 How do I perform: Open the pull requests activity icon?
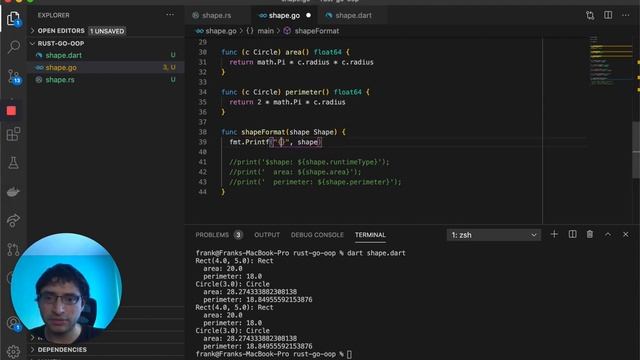pyautogui.click(x=13, y=249)
